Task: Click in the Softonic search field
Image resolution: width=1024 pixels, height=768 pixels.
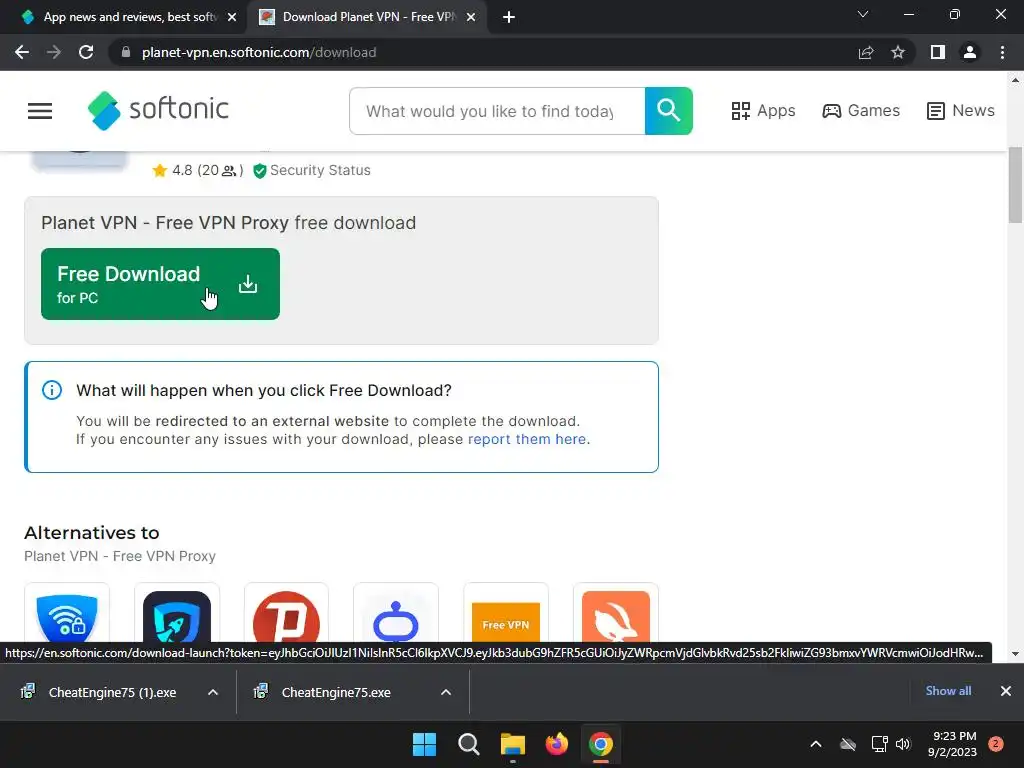Action: [x=497, y=111]
